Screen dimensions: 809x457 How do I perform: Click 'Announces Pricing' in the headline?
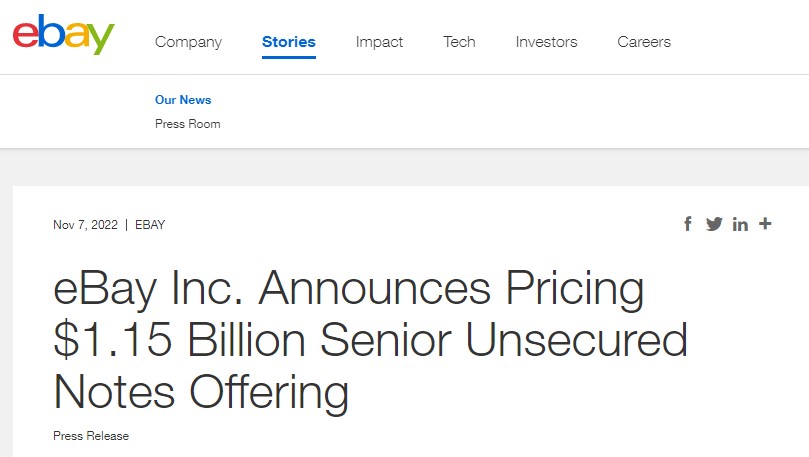click(452, 289)
